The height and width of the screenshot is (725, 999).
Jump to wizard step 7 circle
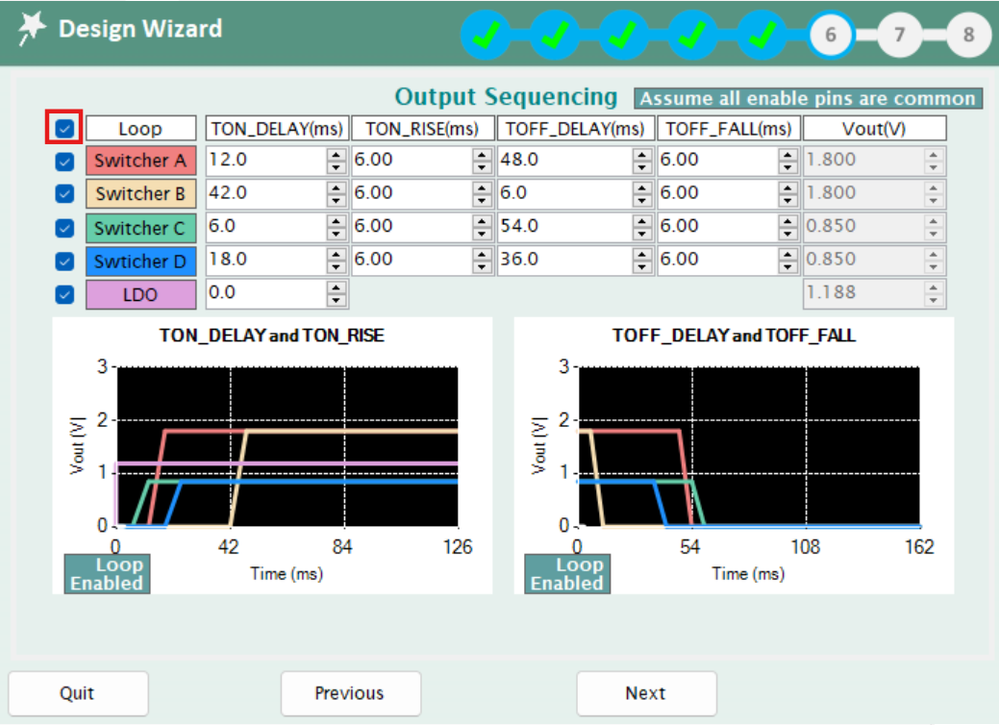(899, 34)
